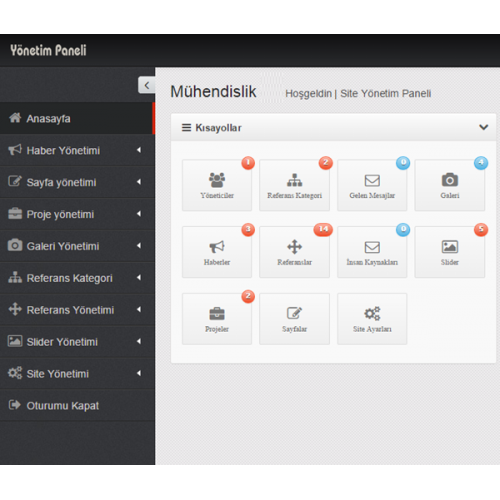This screenshot has height=500, width=500.
Task: Select Anasayfa in the sidebar
Action: tap(77, 118)
